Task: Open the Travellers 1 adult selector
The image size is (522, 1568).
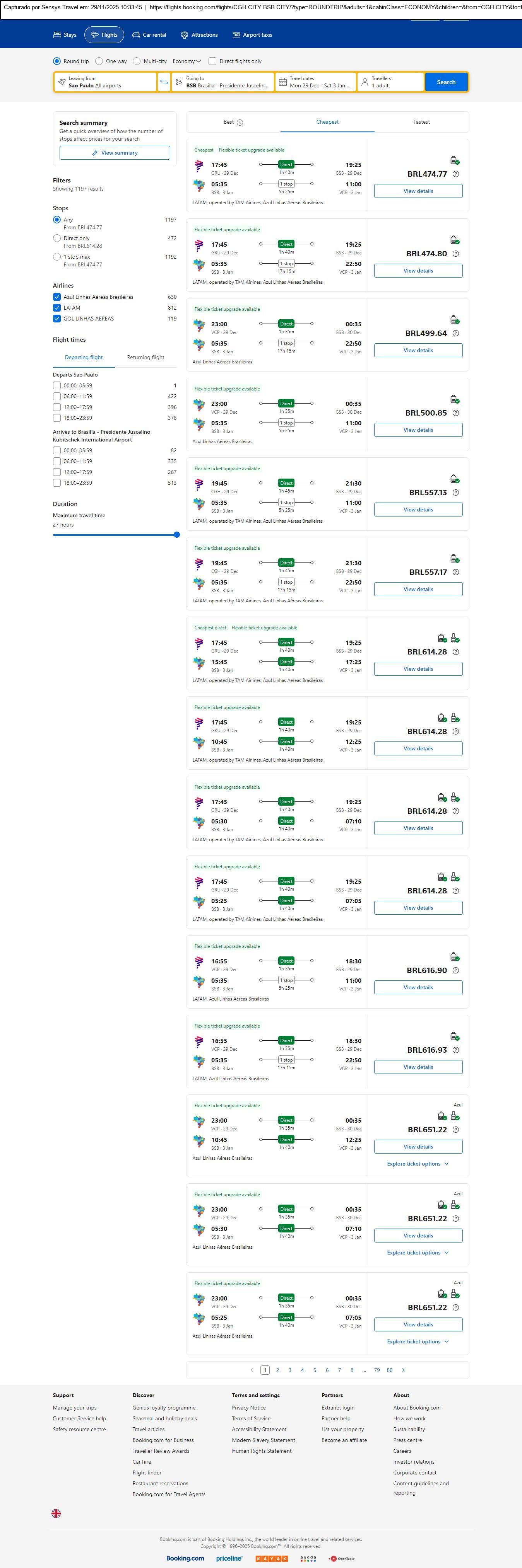Action: coord(390,82)
